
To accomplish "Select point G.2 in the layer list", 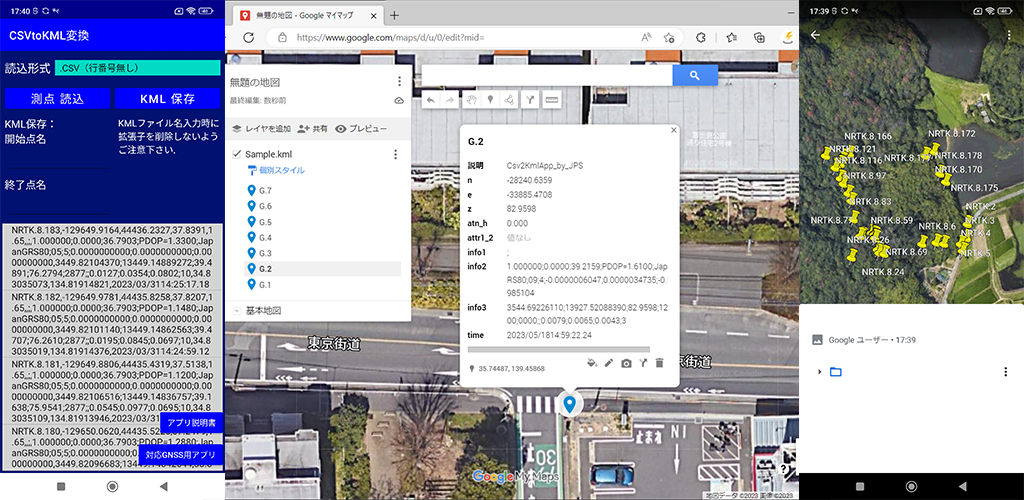I will pos(323,268).
